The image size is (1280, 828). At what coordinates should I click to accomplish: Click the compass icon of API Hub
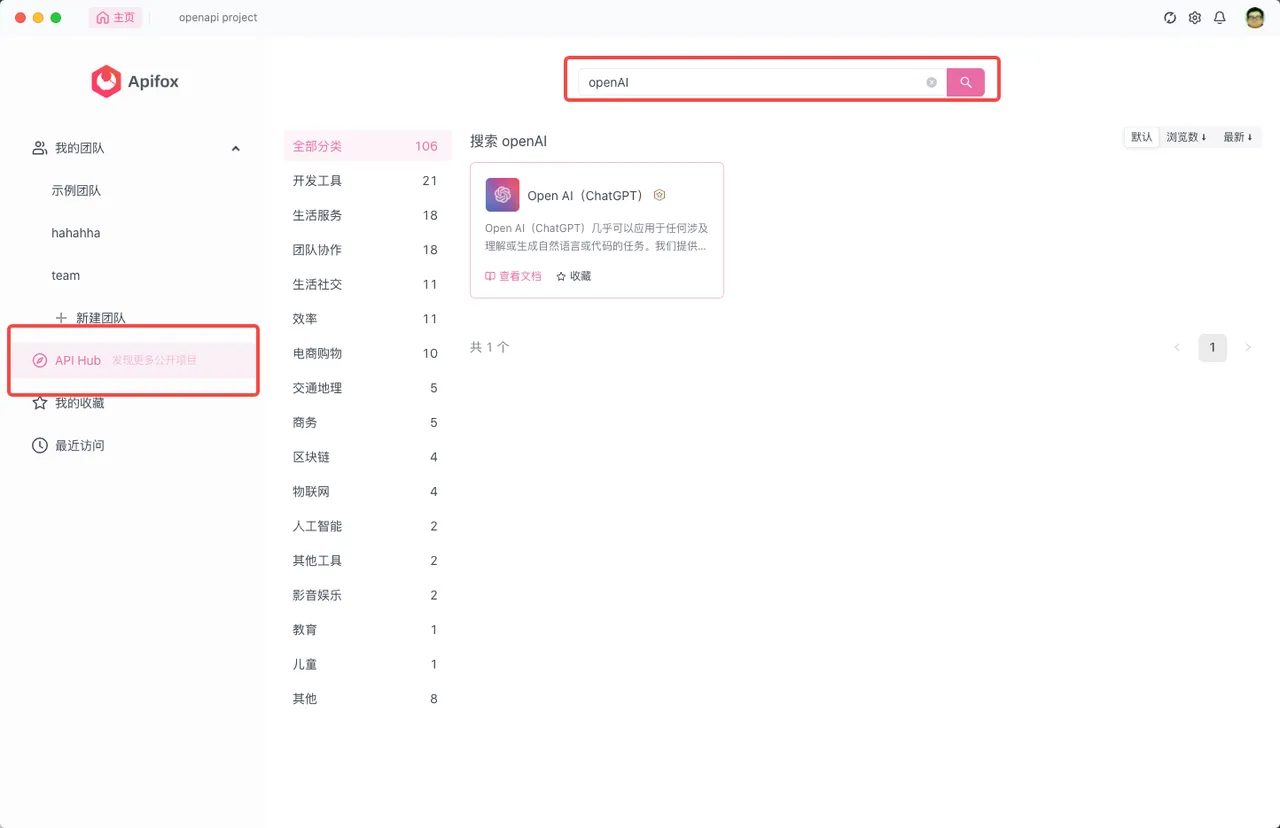point(40,360)
